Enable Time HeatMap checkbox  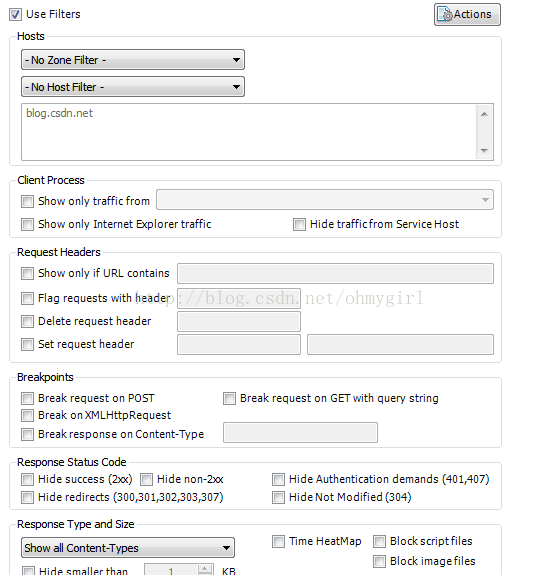coord(278,542)
